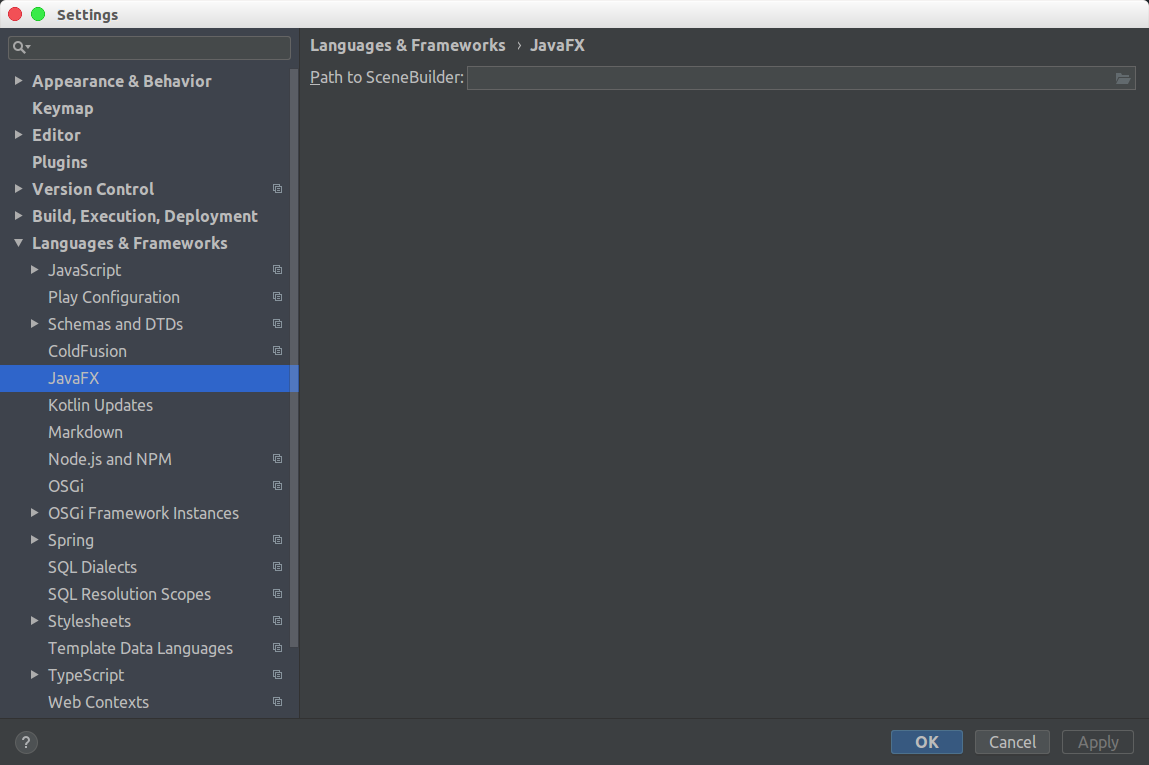Image resolution: width=1149 pixels, height=765 pixels.
Task: Click folder browse icon for SceneBuilder path
Action: click(x=1123, y=78)
